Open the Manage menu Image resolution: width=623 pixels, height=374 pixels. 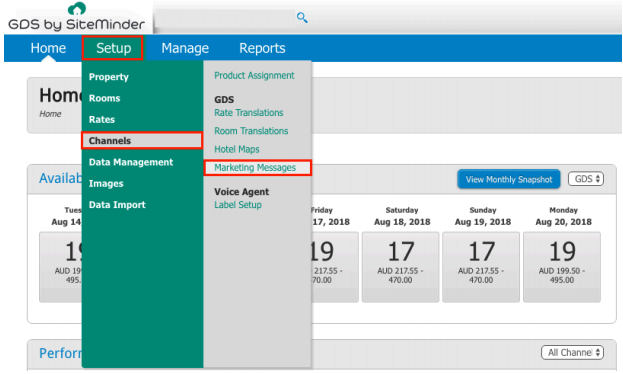[185, 48]
